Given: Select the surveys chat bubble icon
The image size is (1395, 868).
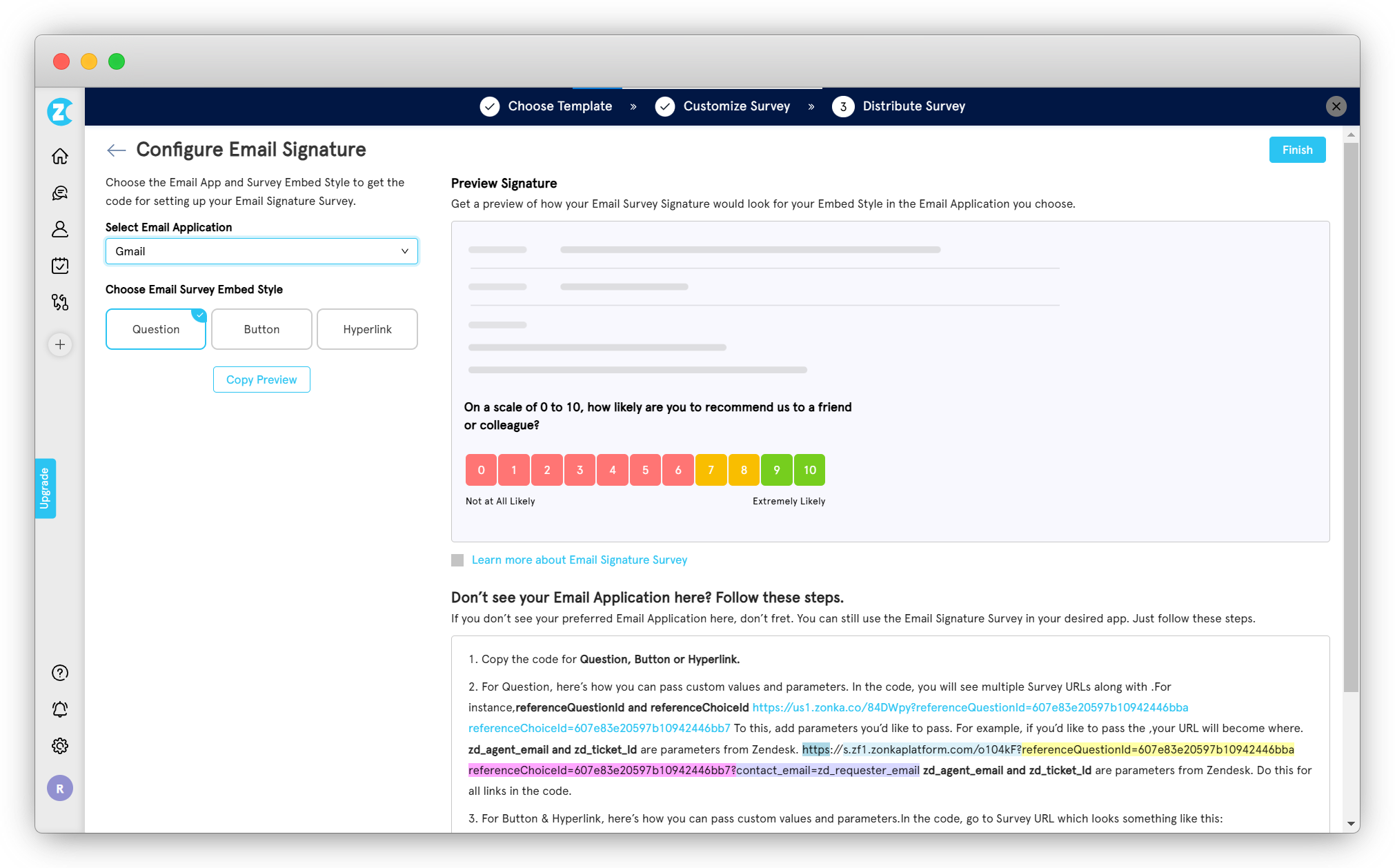Looking at the screenshot, I should (x=60, y=193).
